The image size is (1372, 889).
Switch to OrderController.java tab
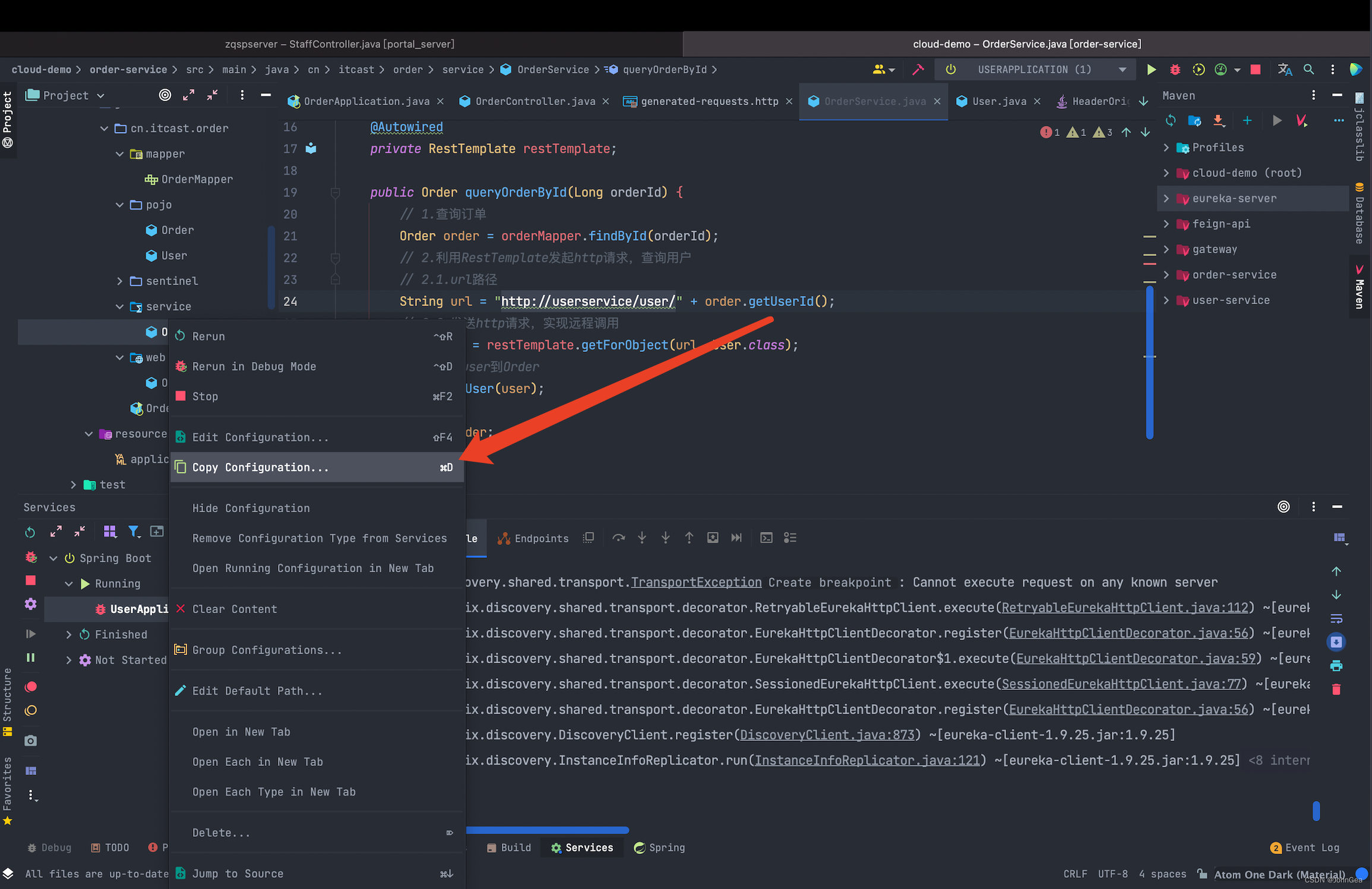[x=535, y=102]
